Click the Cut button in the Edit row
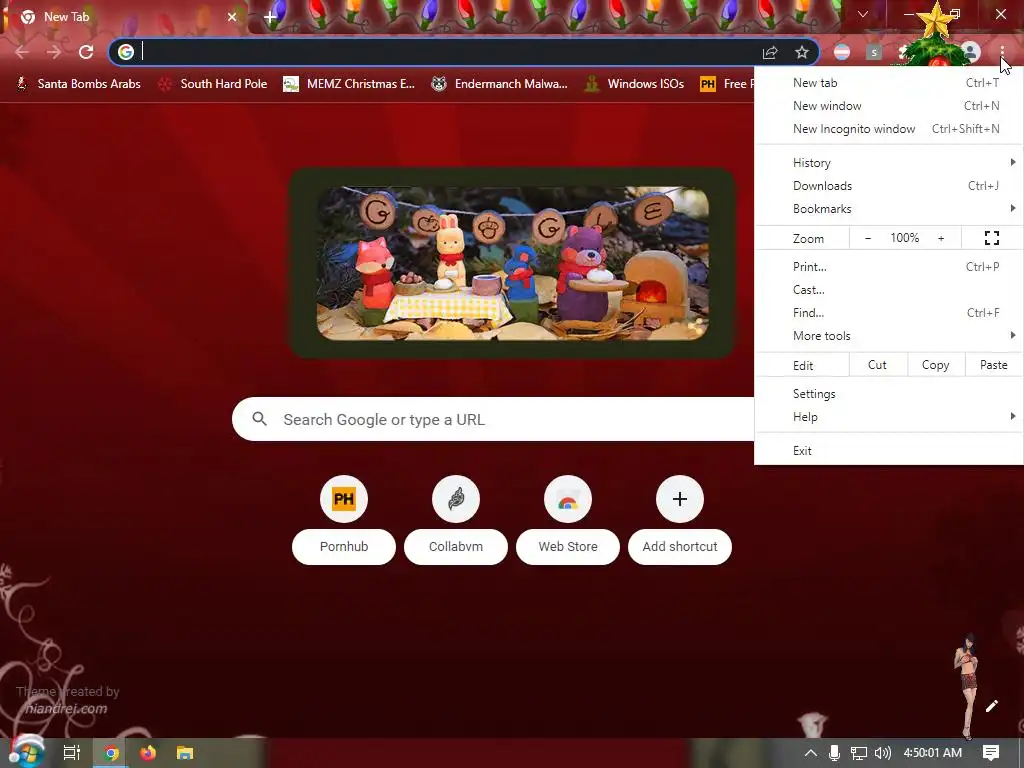 pos(877,365)
